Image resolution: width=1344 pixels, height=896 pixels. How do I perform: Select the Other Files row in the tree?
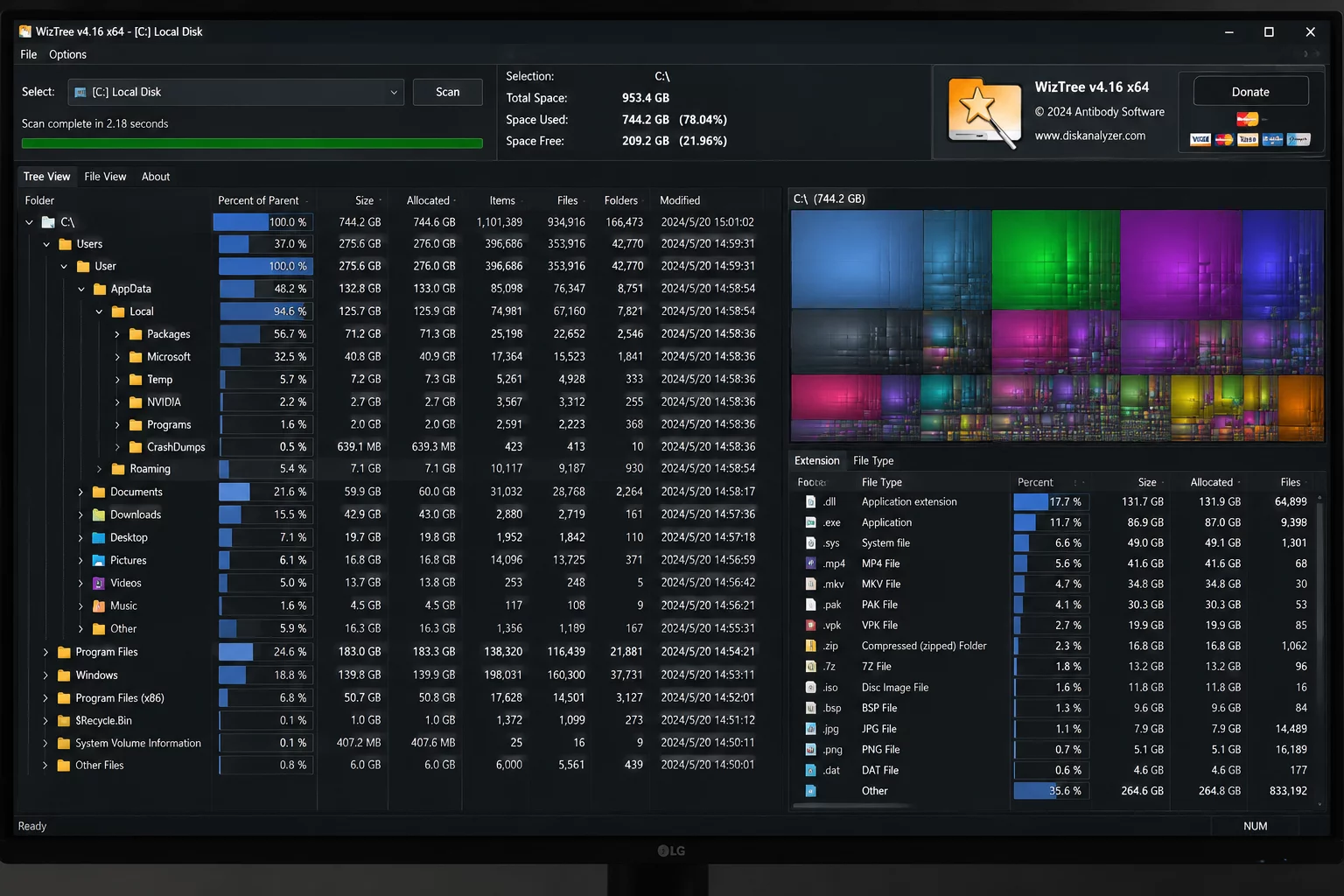(398, 766)
